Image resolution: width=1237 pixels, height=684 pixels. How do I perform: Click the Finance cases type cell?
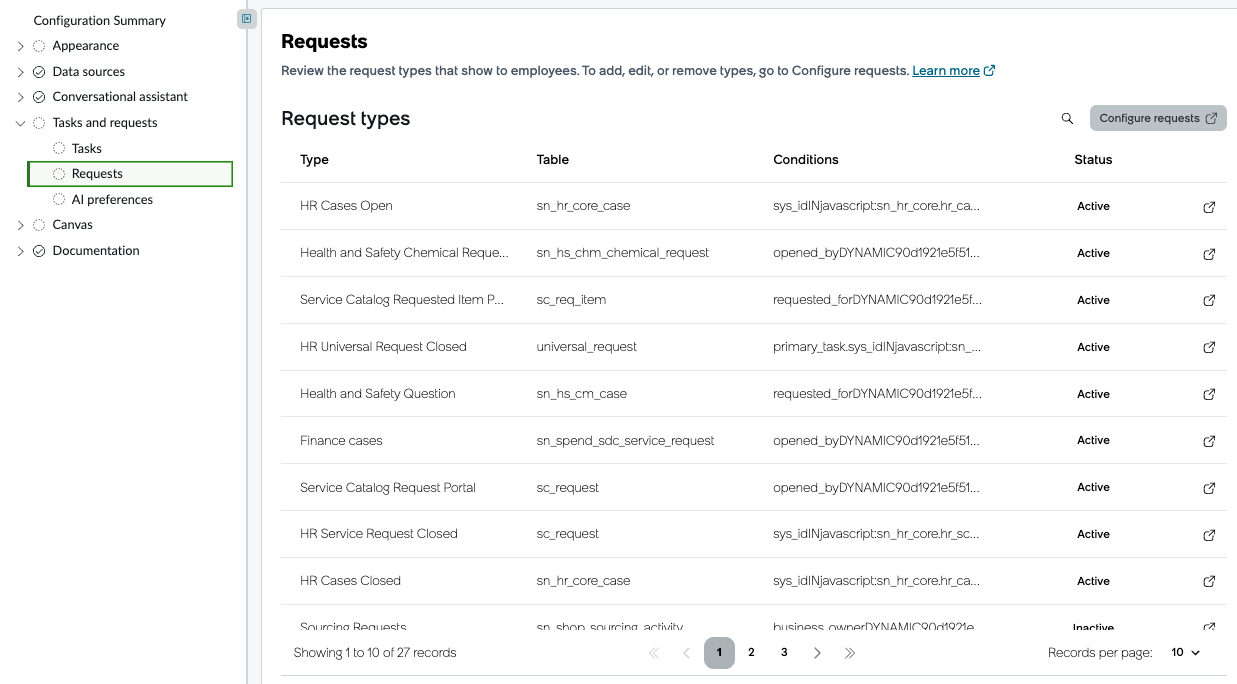click(x=341, y=441)
